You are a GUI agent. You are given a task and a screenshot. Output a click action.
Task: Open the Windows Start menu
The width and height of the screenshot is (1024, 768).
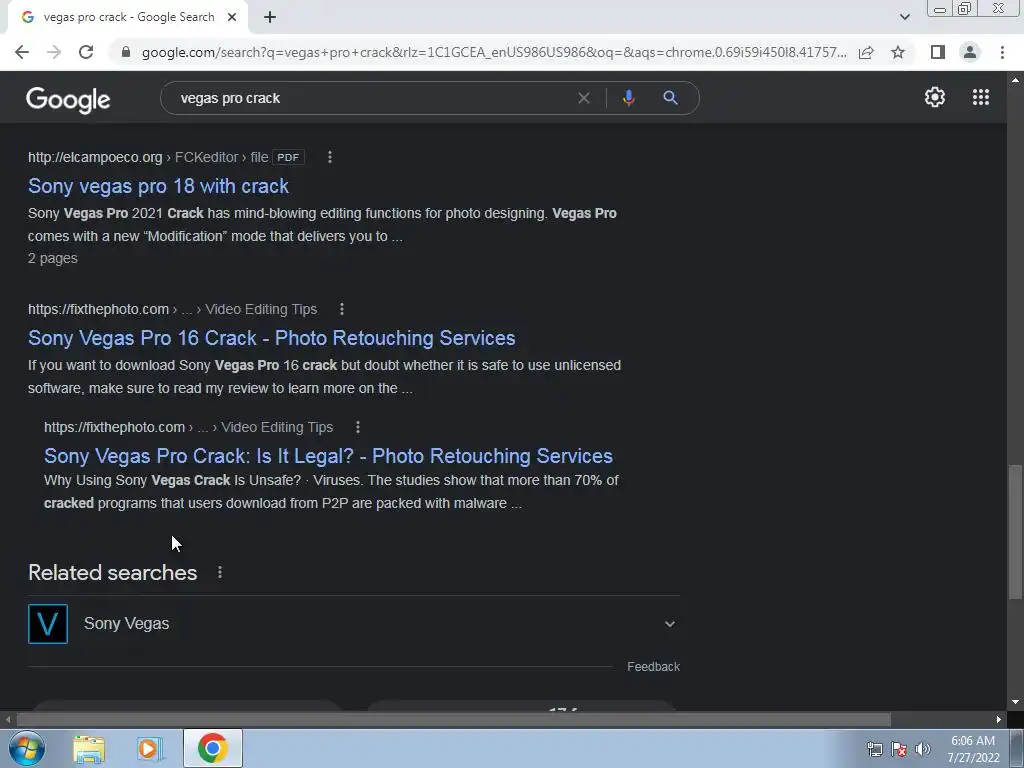27,748
